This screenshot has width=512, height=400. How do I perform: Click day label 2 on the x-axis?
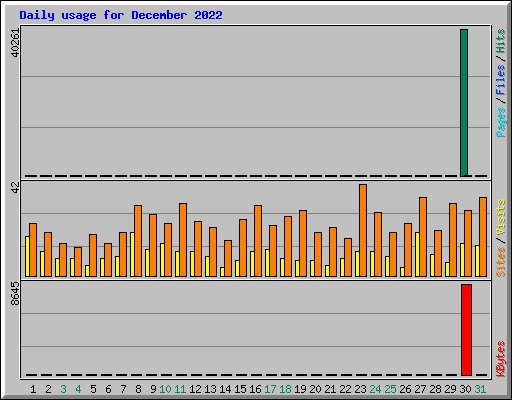click(48, 389)
